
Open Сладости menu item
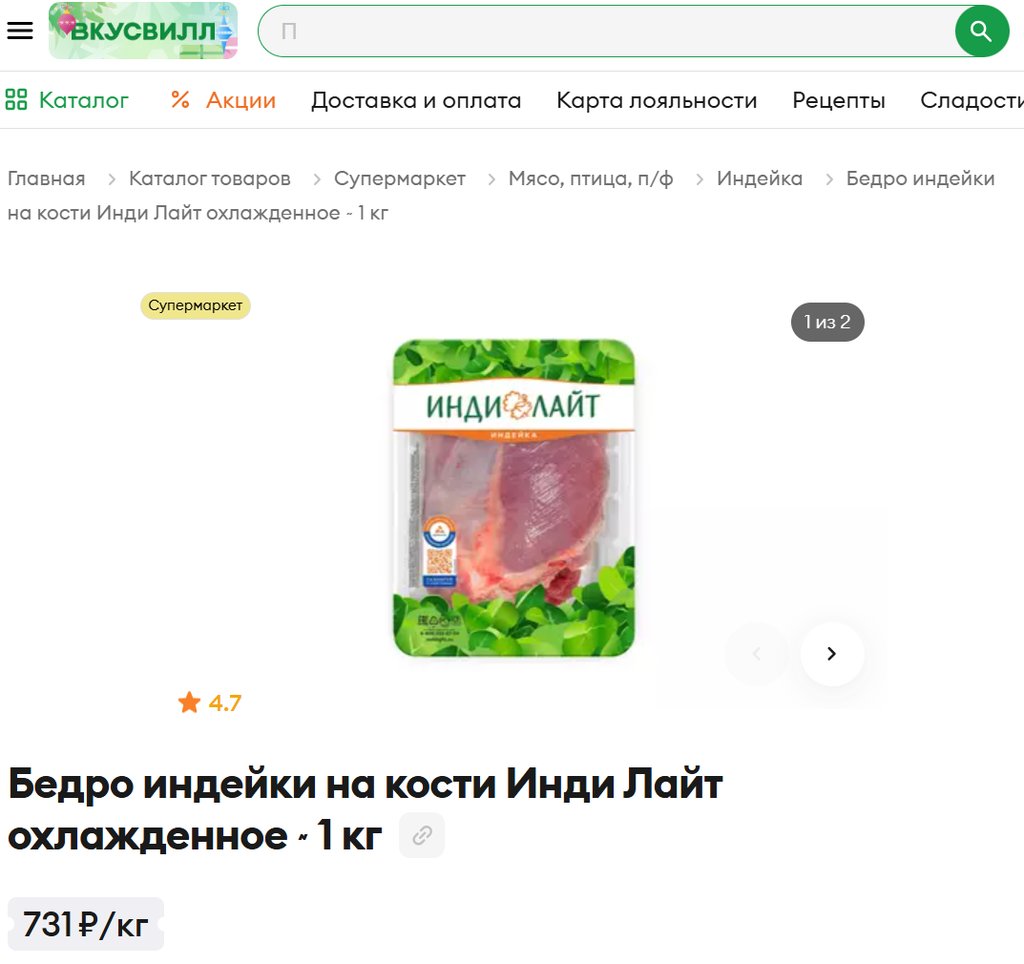pyautogui.click(x=972, y=101)
